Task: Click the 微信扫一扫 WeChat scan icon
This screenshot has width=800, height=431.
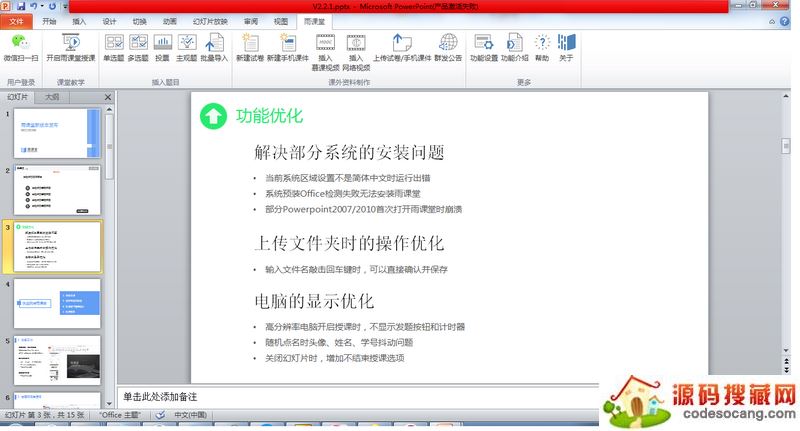Action: (x=19, y=45)
